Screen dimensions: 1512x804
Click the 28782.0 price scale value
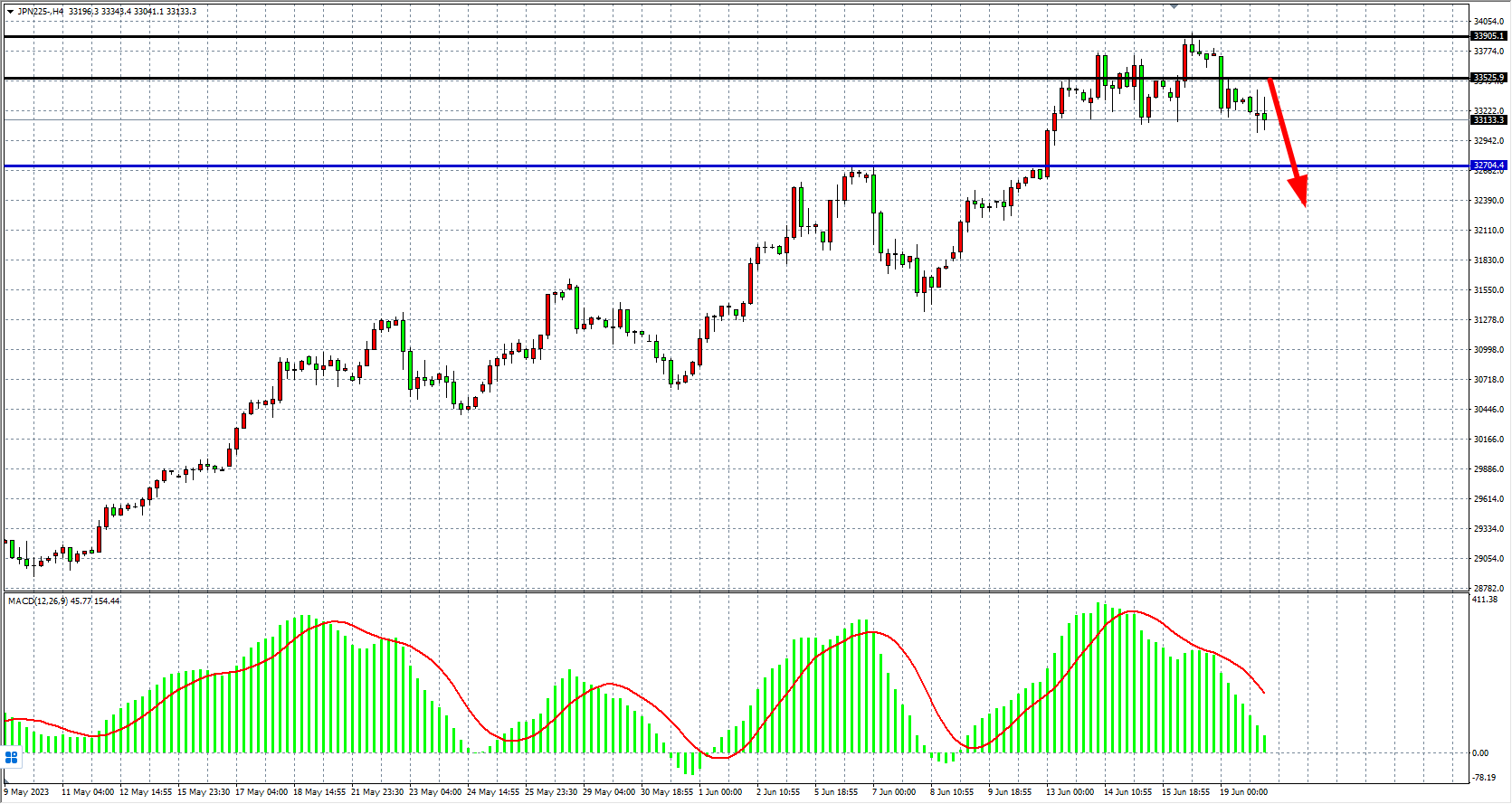click(1488, 588)
